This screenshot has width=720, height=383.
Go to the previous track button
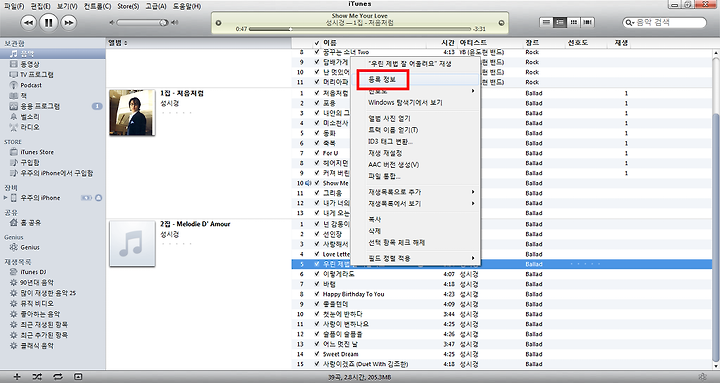tap(28, 23)
